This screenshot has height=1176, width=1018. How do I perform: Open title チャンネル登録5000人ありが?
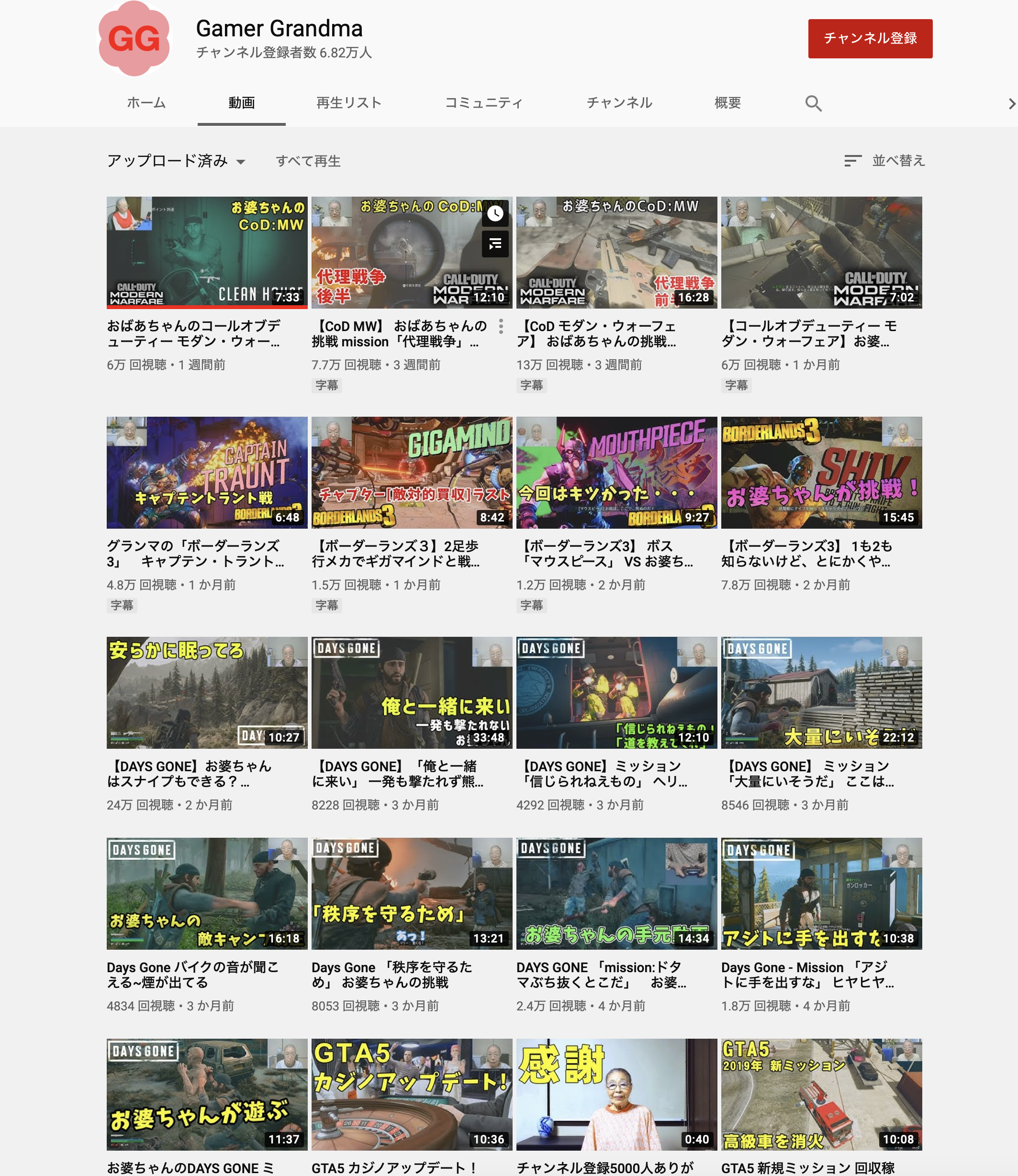coord(605,1167)
